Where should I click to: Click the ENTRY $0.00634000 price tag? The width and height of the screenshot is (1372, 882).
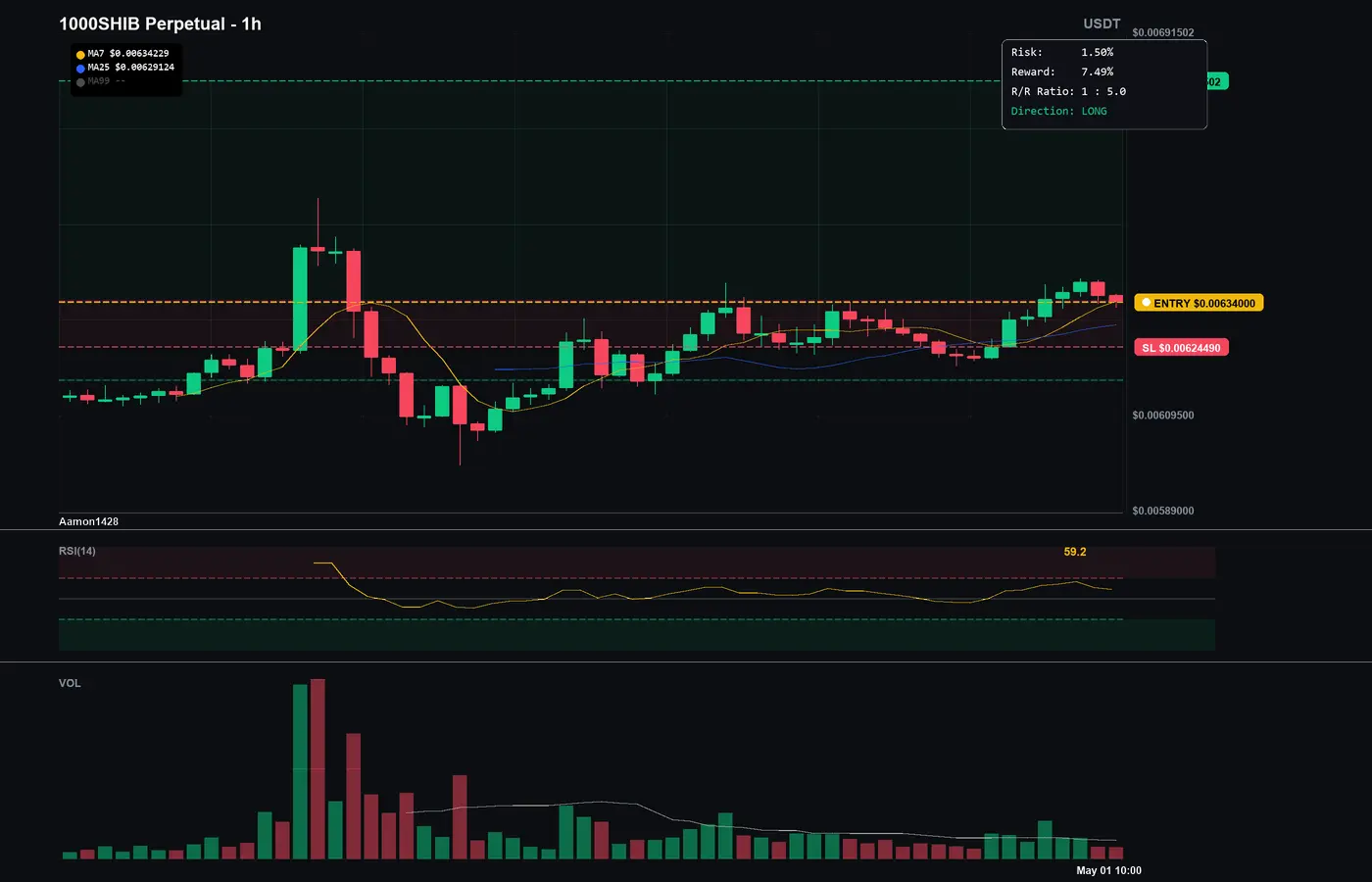pyautogui.click(x=1199, y=303)
